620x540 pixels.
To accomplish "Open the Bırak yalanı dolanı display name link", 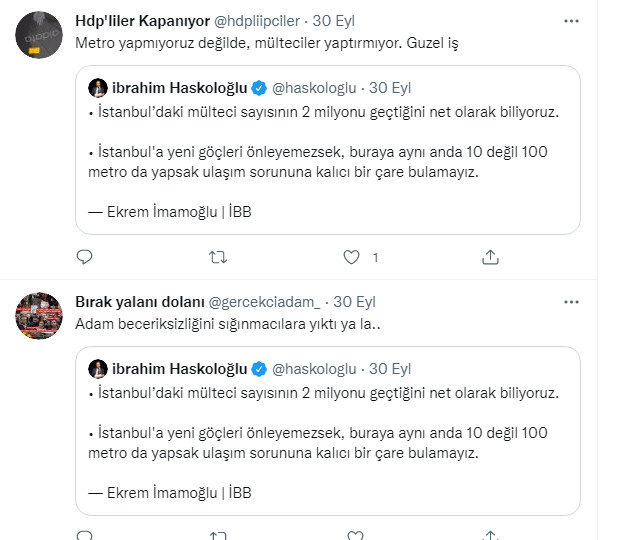I will pos(138,301).
